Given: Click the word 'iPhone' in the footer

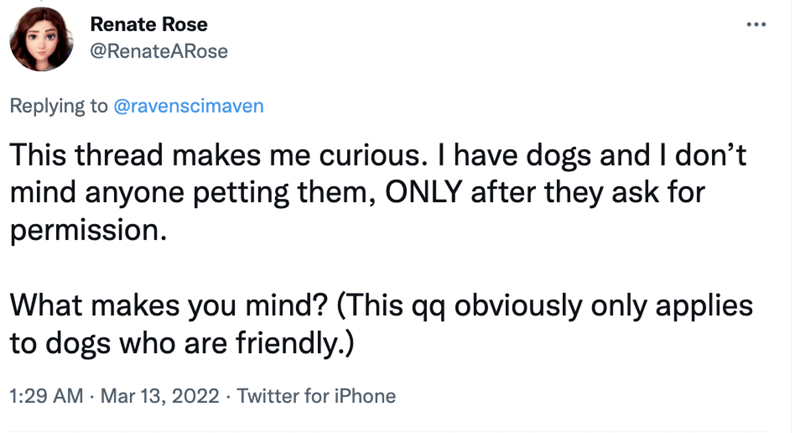Looking at the screenshot, I should tap(365, 396).
